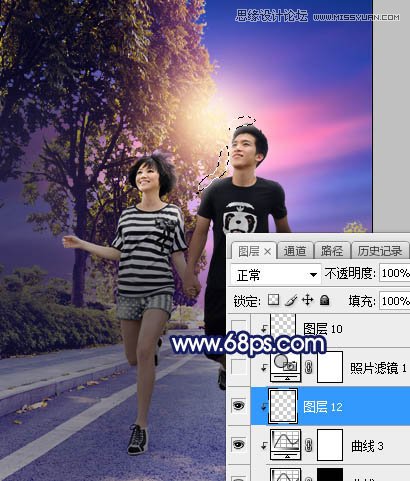Select the black mask below 曲线 3
The image size is (410, 481).
[330, 474]
